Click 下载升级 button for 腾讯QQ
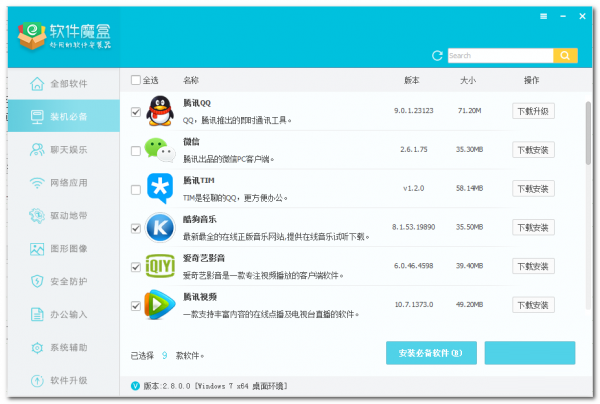The width and height of the screenshot is (600, 404). click(533, 111)
